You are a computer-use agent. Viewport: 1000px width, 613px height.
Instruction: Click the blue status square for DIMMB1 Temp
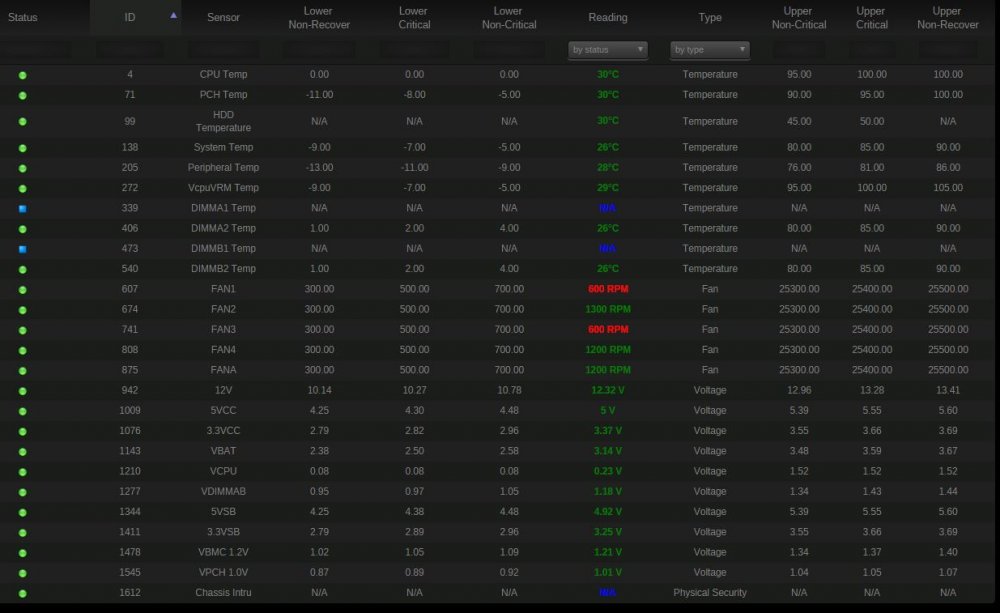(x=22, y=249)
